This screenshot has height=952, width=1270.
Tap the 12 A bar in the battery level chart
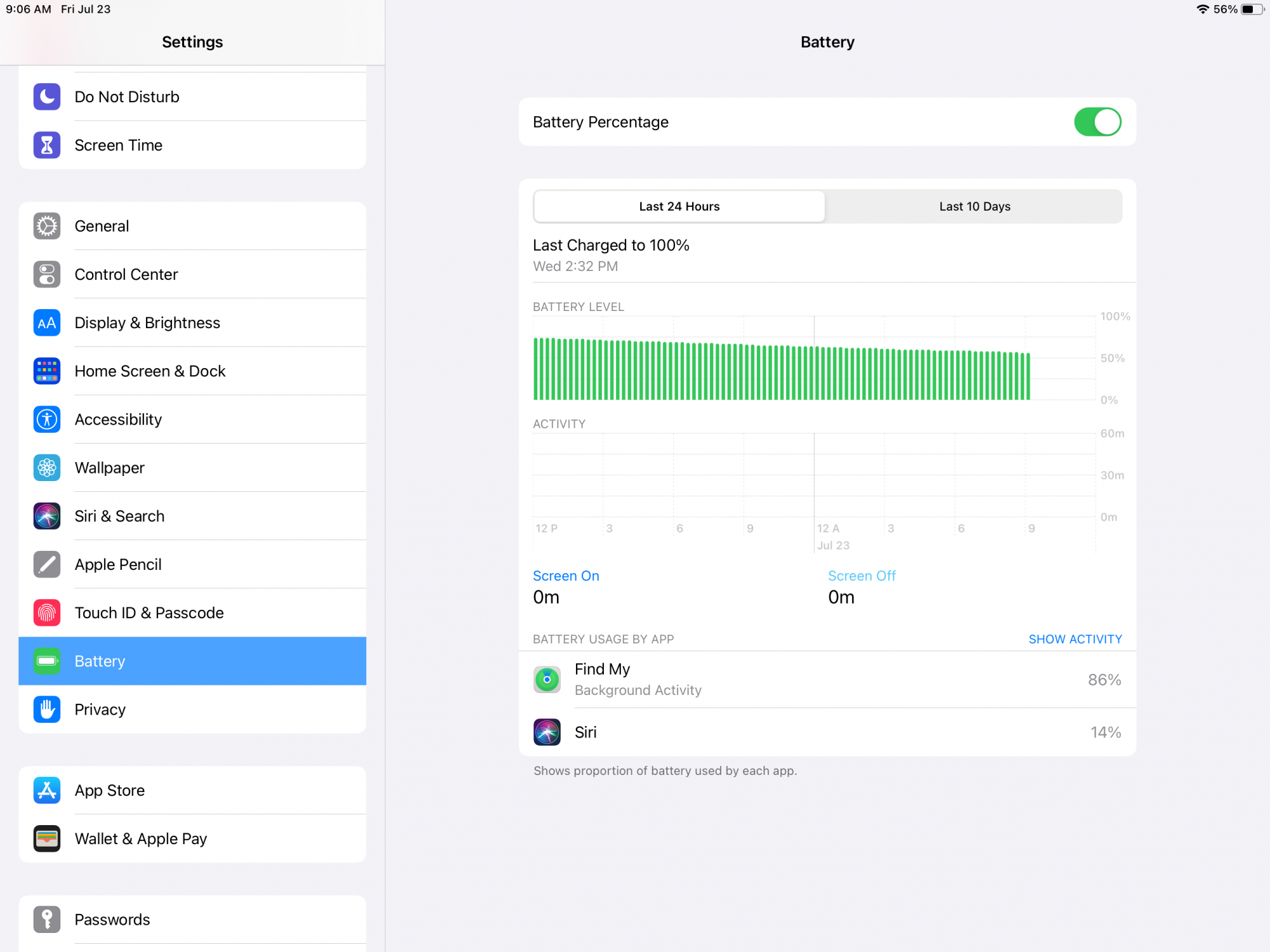(x=818, y=373)
